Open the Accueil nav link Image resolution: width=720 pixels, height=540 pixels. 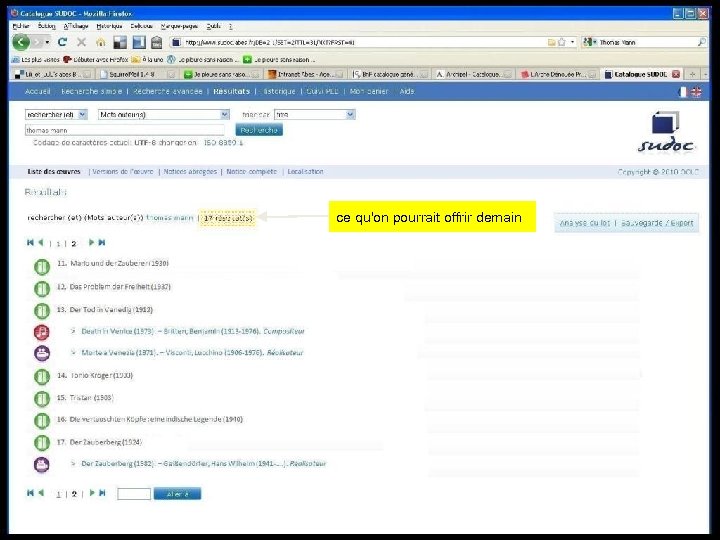pos(38,91)
